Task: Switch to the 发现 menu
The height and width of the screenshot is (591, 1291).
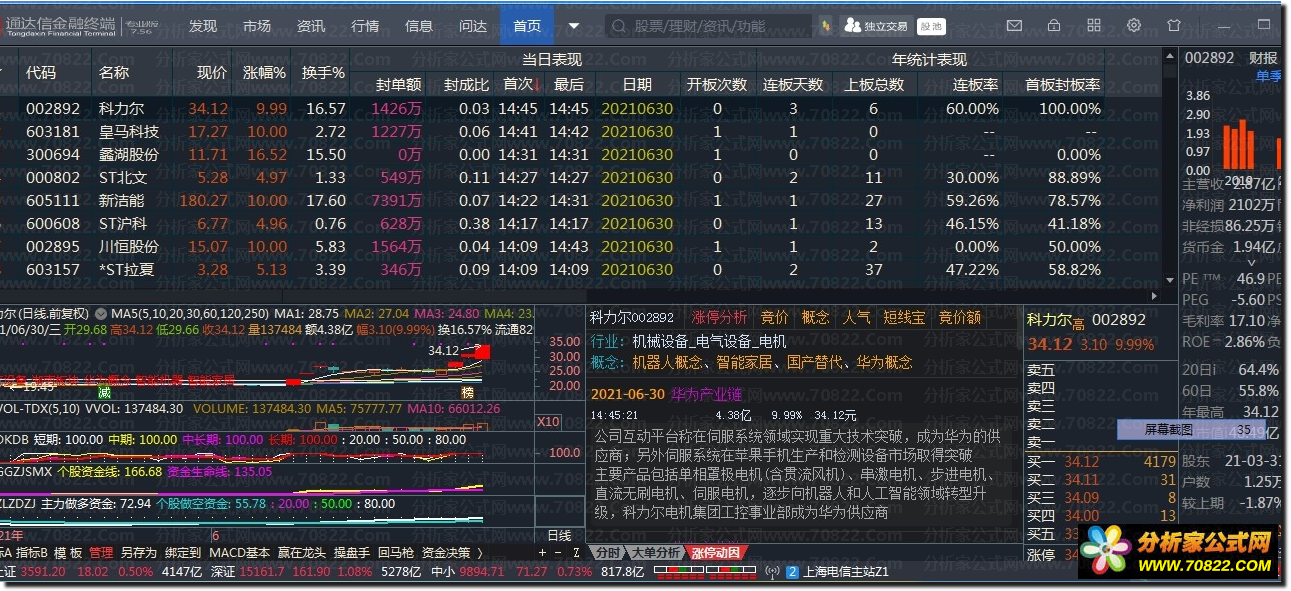Action: [203, 26]
